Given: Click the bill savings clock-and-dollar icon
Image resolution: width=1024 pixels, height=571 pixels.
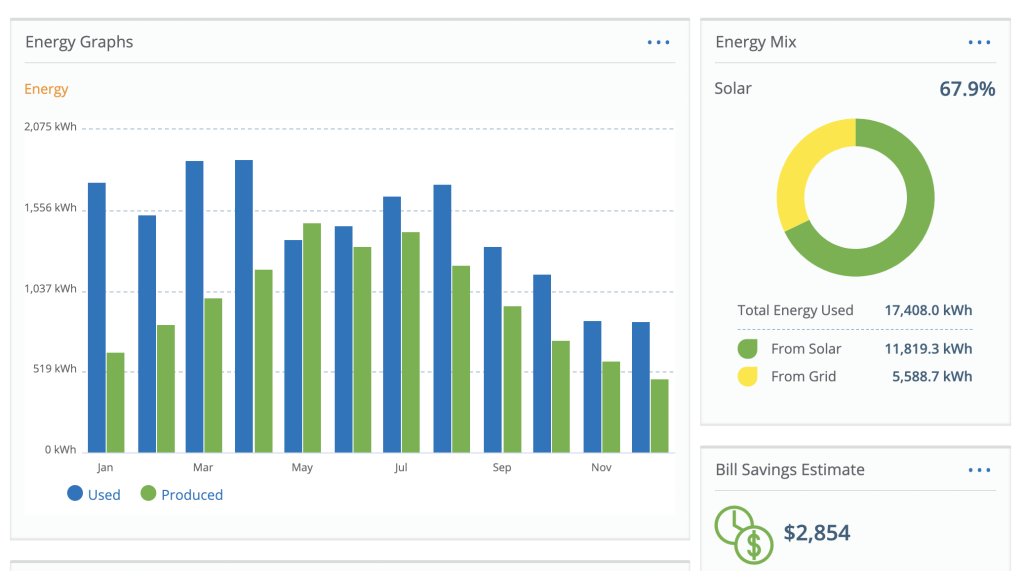Looking at the screenshot, I should pyautogui.click(x=744, y=534).
